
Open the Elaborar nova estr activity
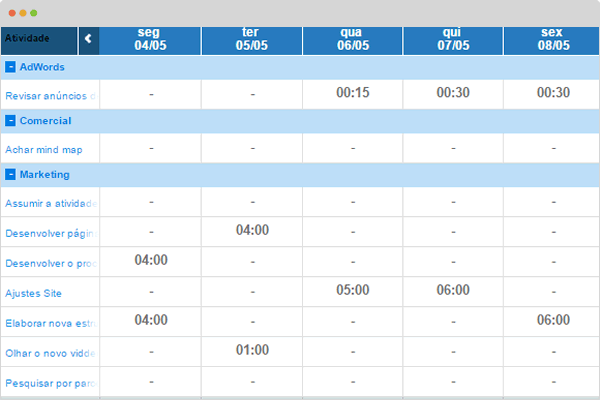51,323
